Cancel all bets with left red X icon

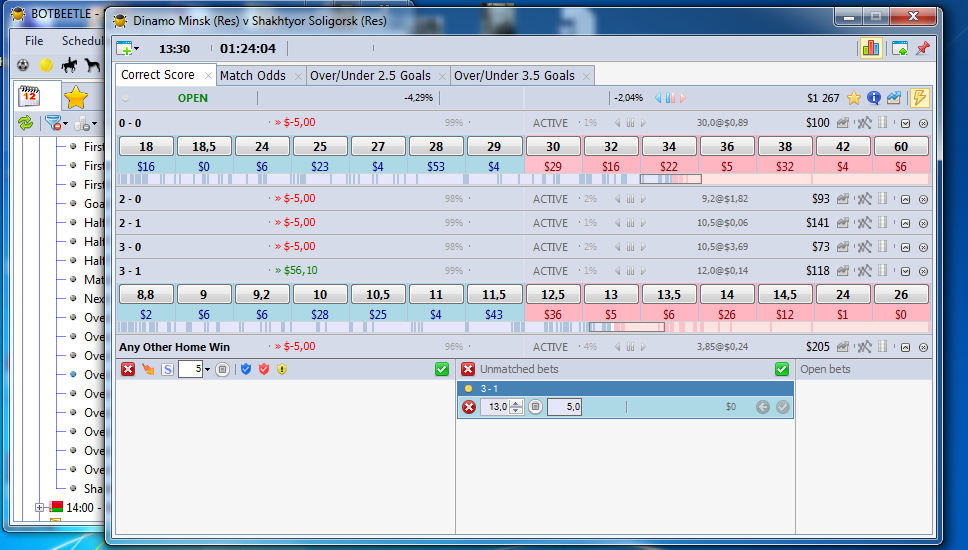(128, 369)
